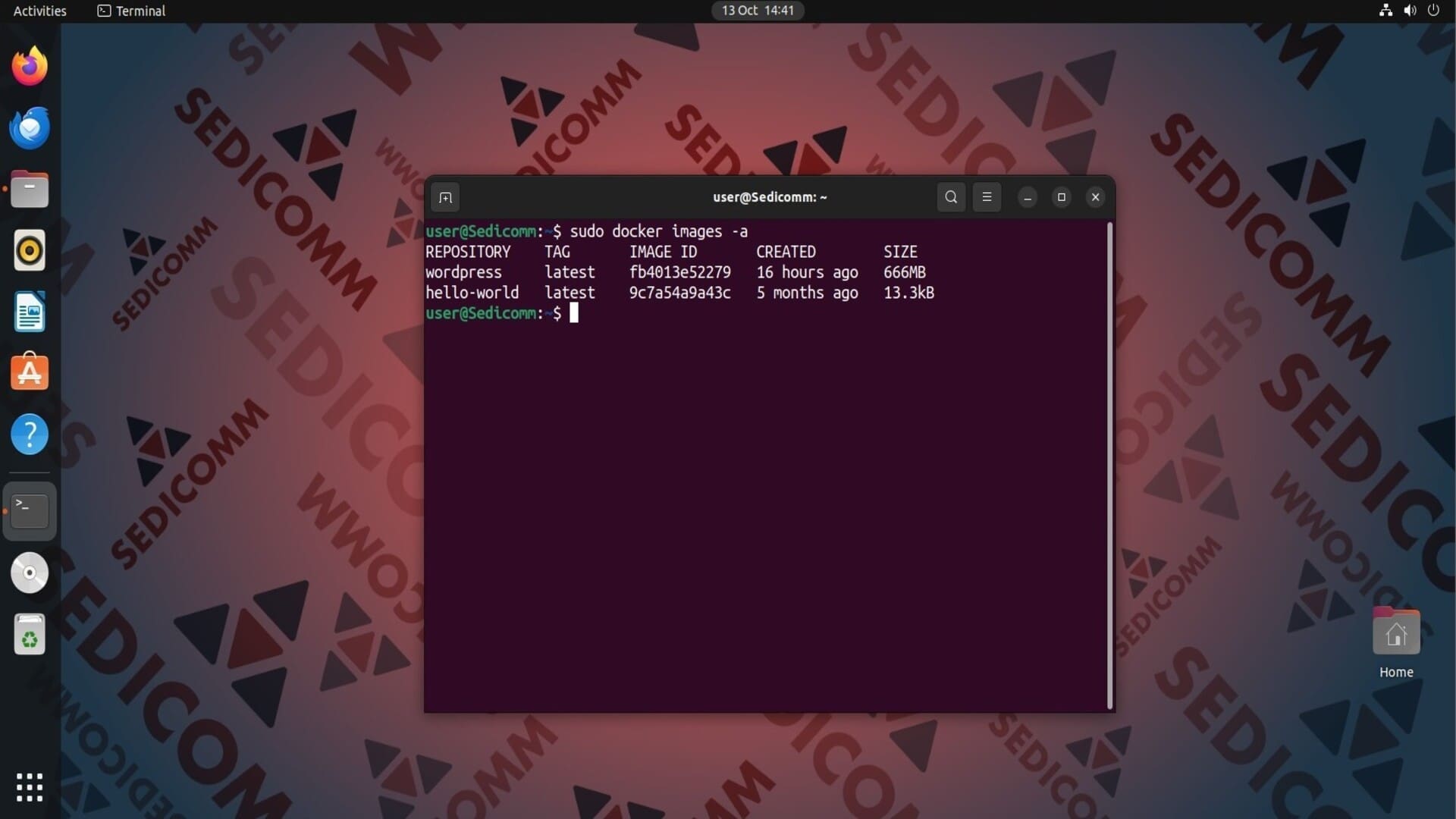Open terminal search
1456x819 pixels.
[x=951, y=197]
